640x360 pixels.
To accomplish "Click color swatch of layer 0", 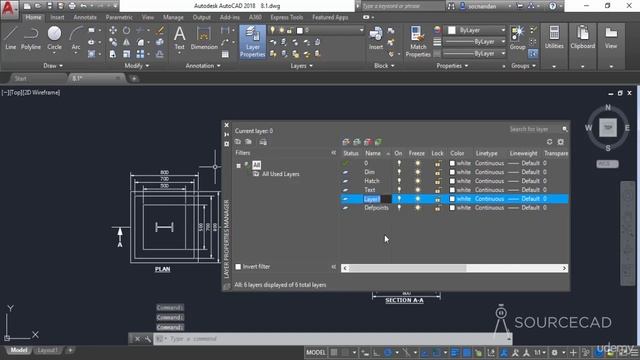I will [x=452, y=163].
